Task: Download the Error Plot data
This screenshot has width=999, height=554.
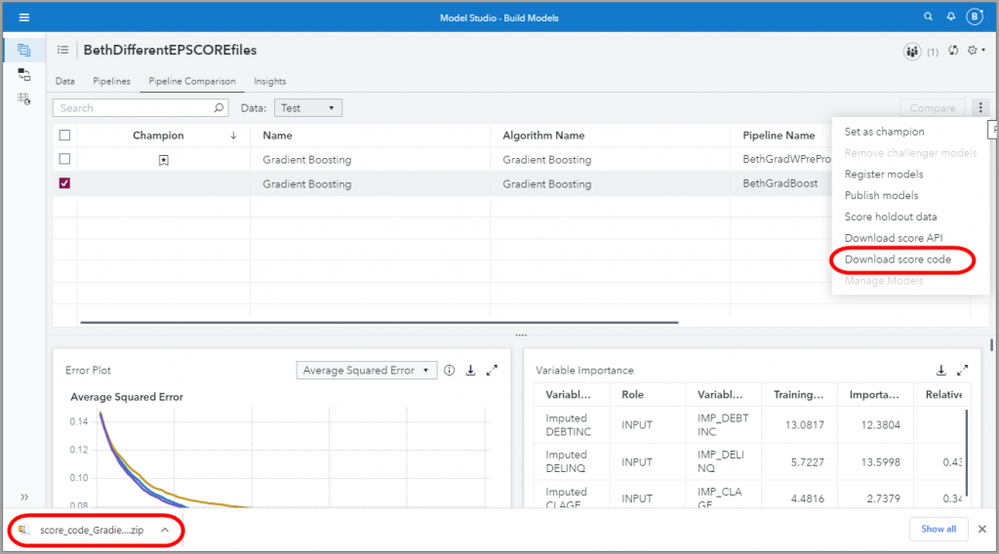Action: click(x=471, y=370)
